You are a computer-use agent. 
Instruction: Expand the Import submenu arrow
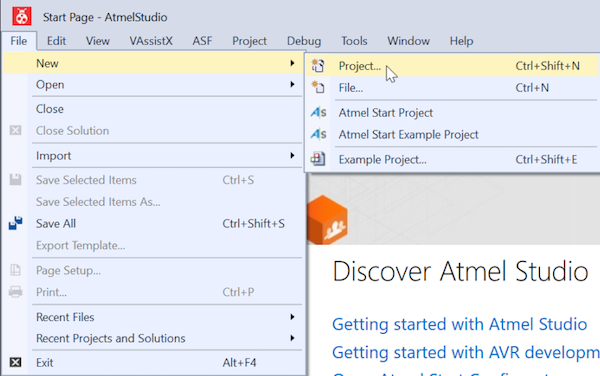coord(292,155)
